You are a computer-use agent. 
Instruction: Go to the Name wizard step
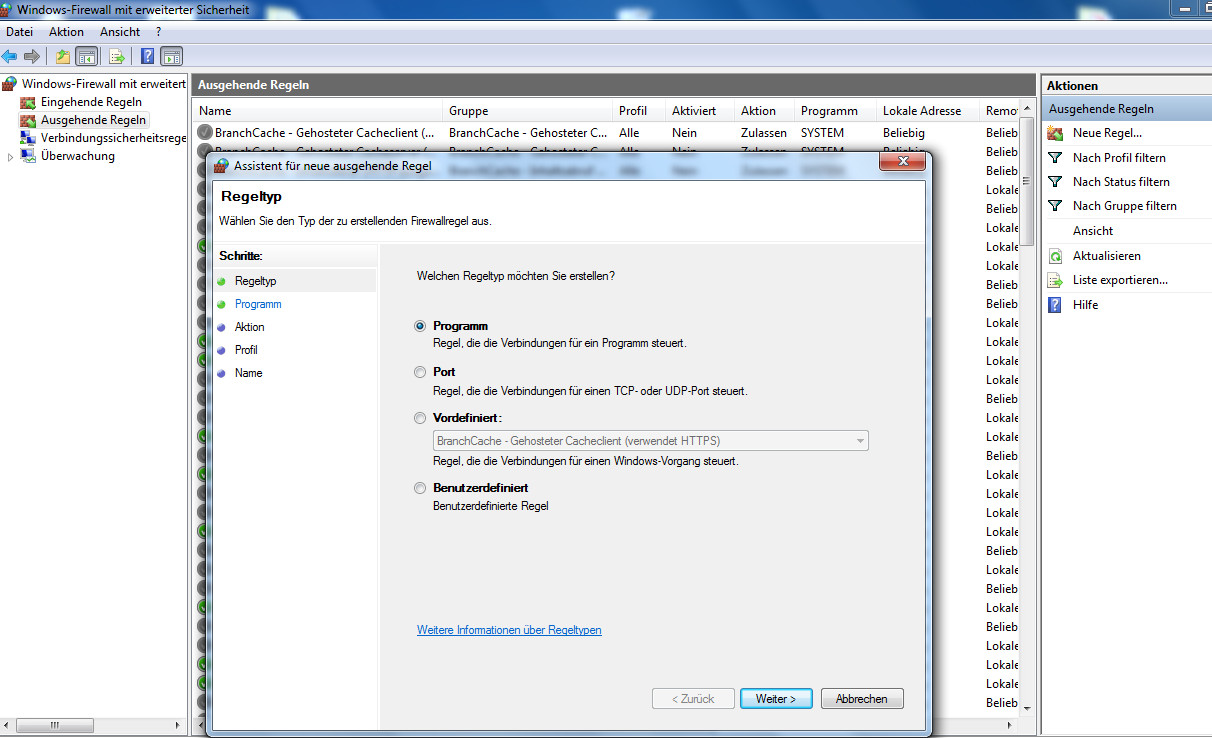pyautogui.click(x=248, y=373)
